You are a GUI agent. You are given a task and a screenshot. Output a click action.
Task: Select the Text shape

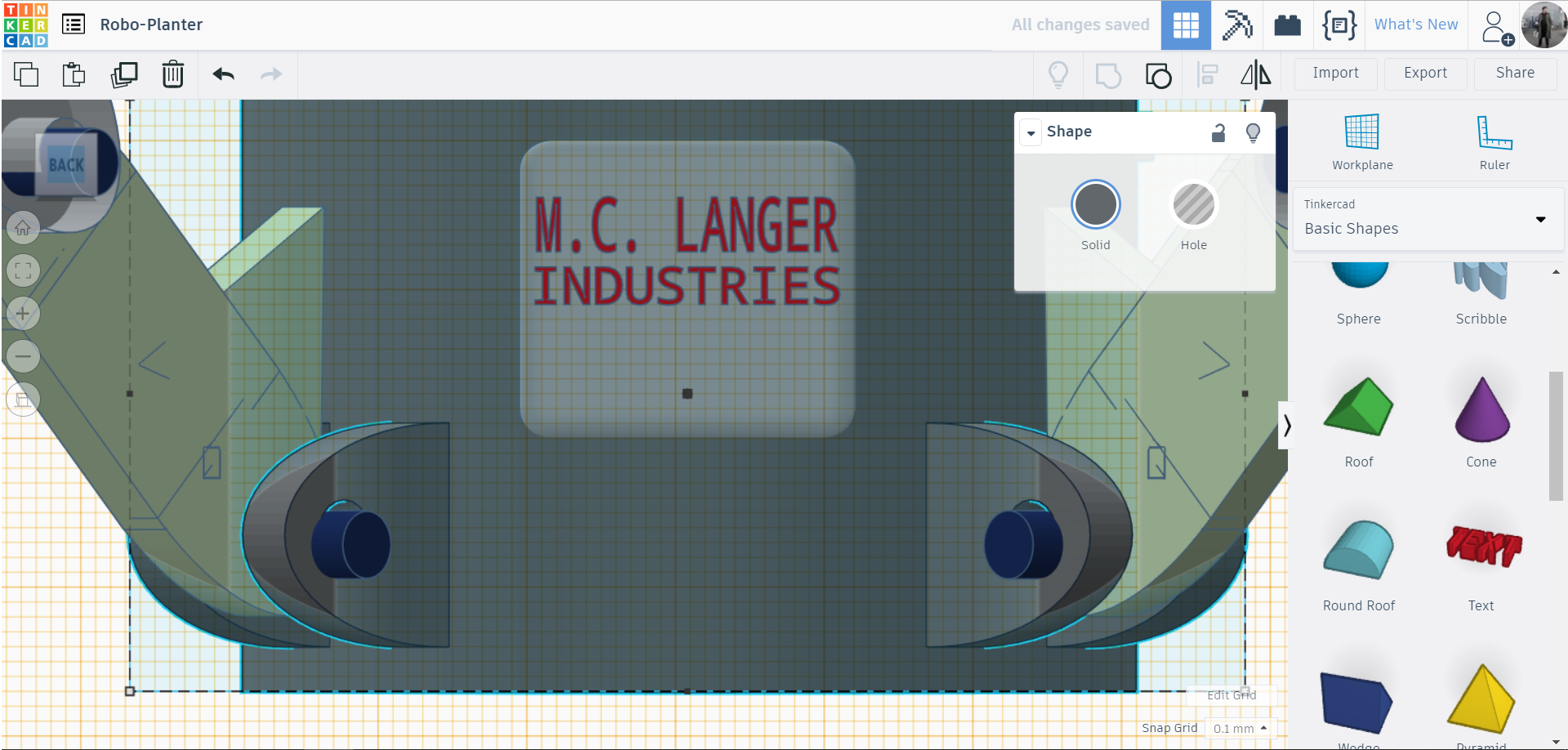pyautogui.click(x=1481, y=565)
